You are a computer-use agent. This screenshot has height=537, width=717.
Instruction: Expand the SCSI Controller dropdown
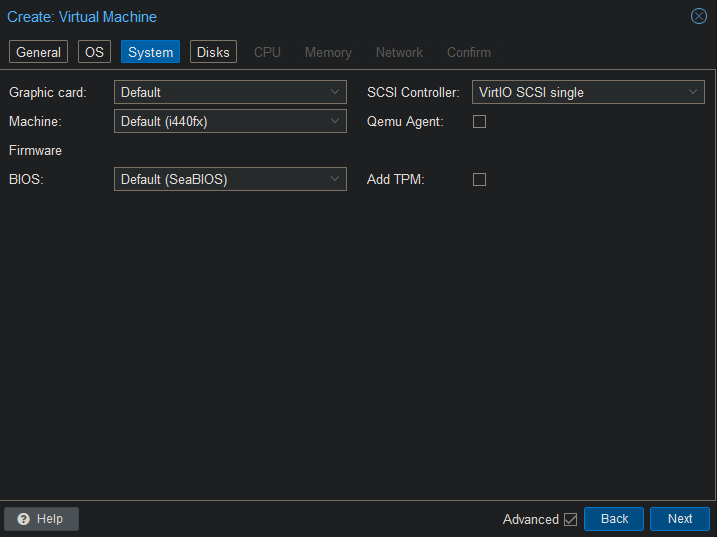click(588, 92)
